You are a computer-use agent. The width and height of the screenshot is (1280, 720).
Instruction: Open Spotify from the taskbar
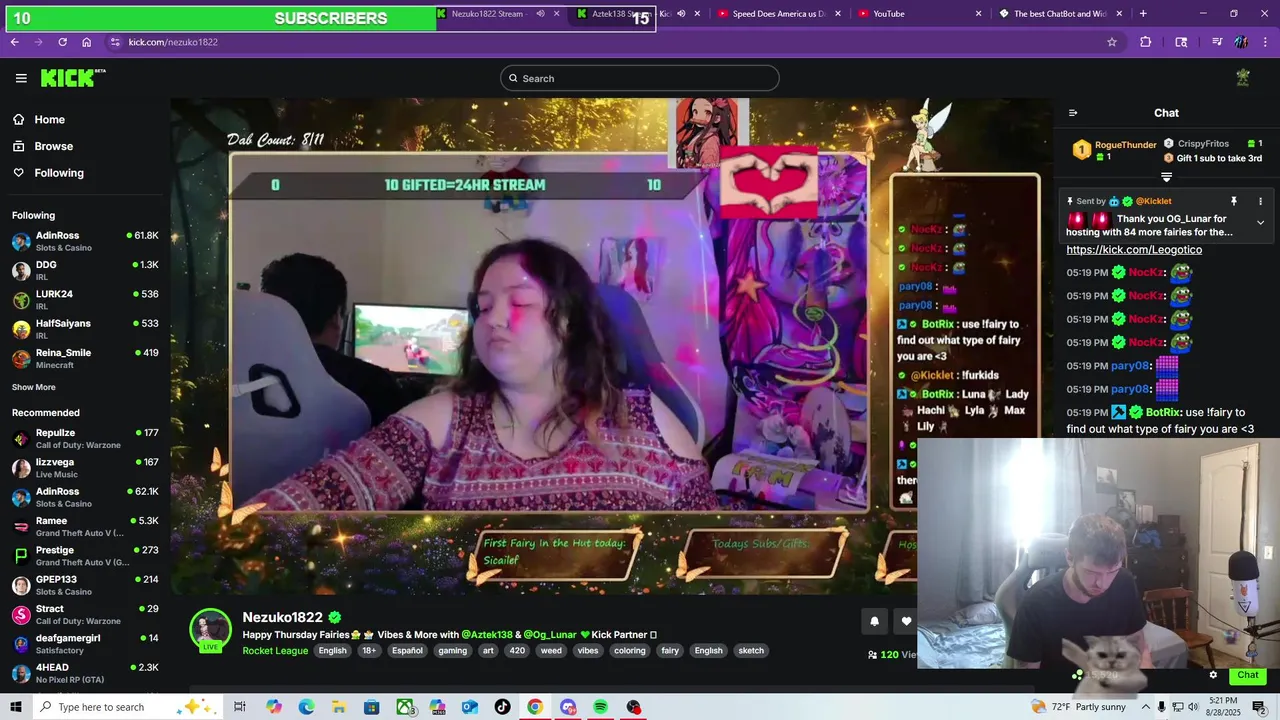(x=600, y=707)
